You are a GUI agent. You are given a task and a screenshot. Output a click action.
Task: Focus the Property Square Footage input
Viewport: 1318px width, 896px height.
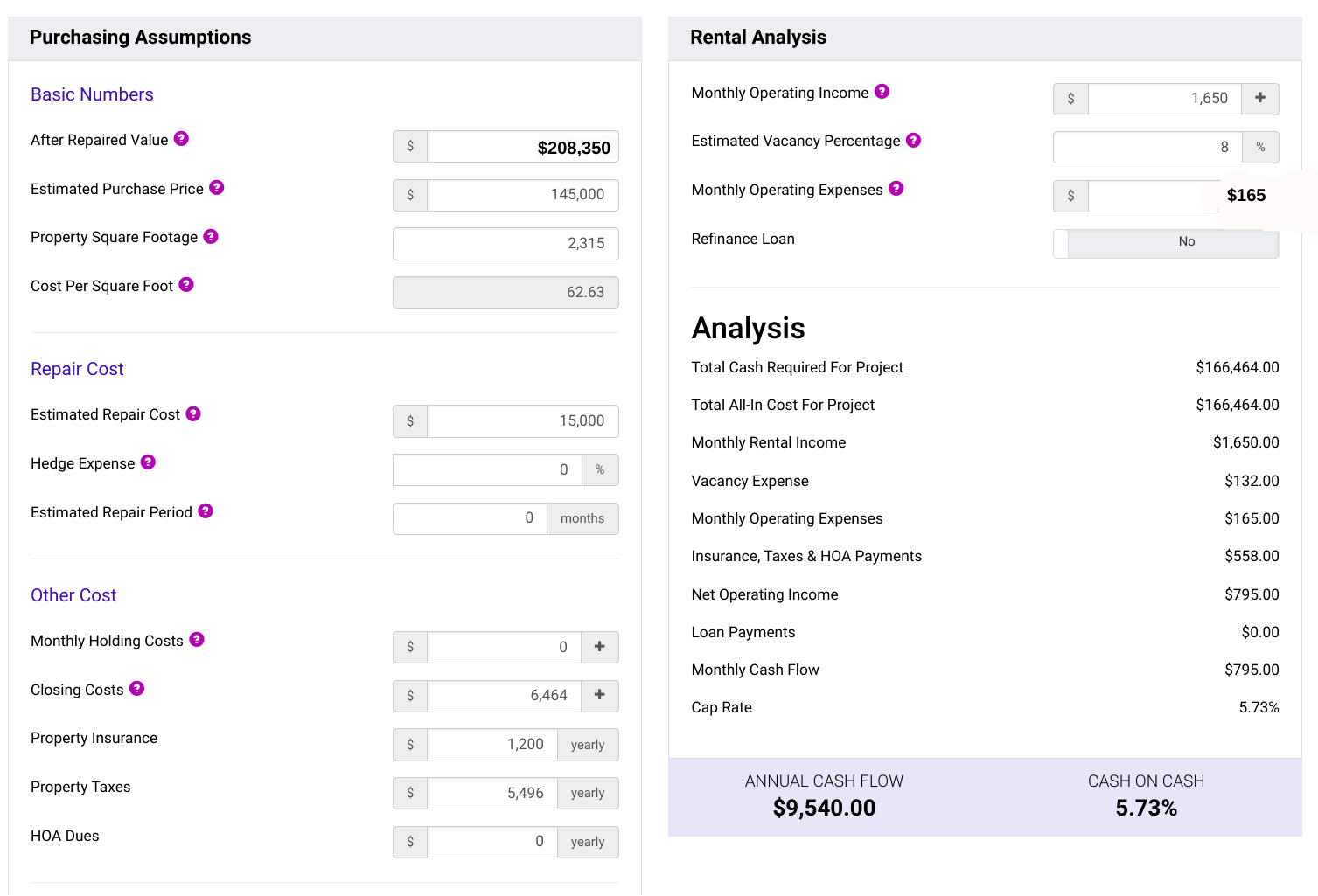click(506, 244)
